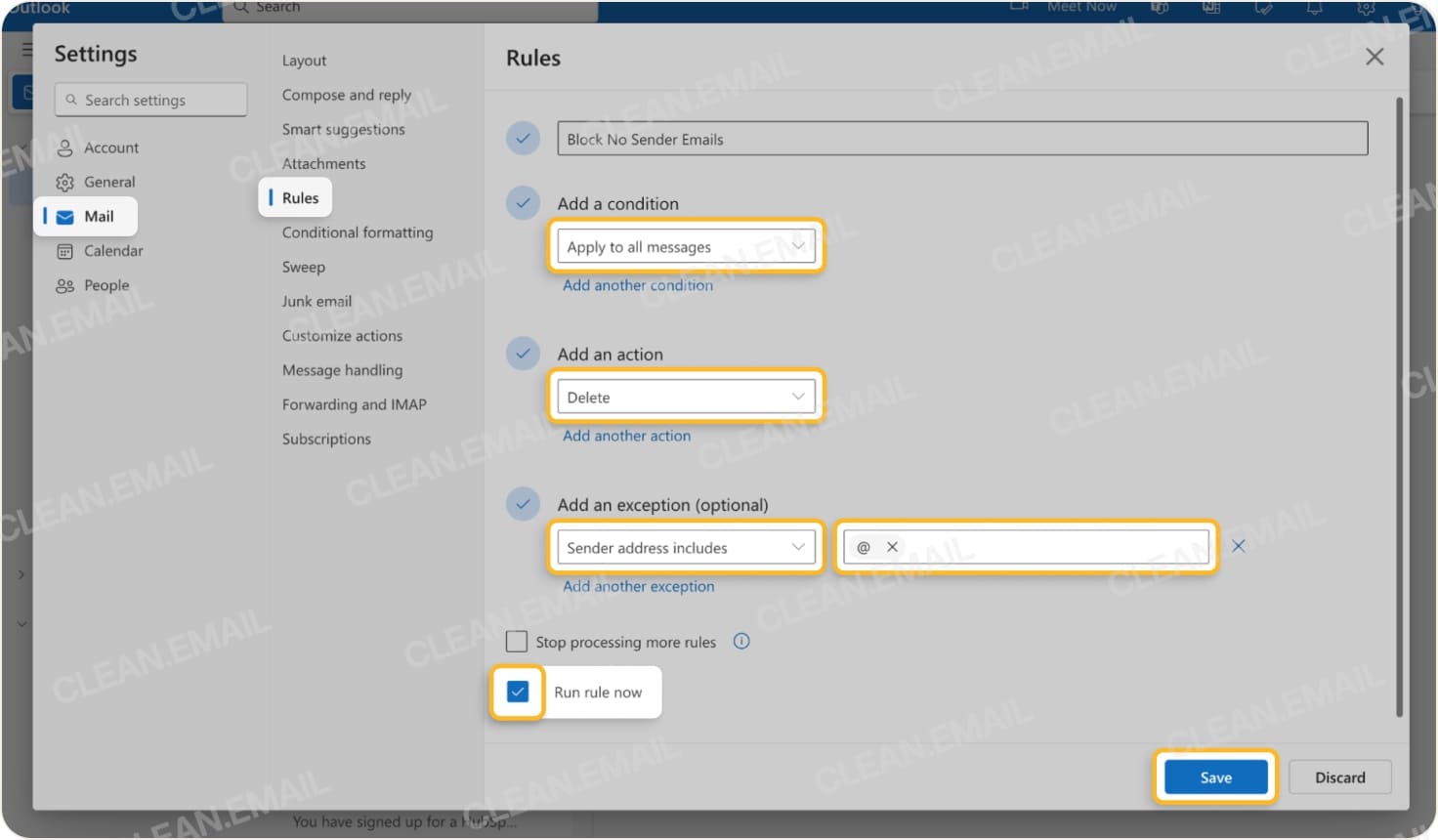Toggle the checkmark beside Add an action
Viewport: 1438px width, 840px height.
(x=523, y=353)
